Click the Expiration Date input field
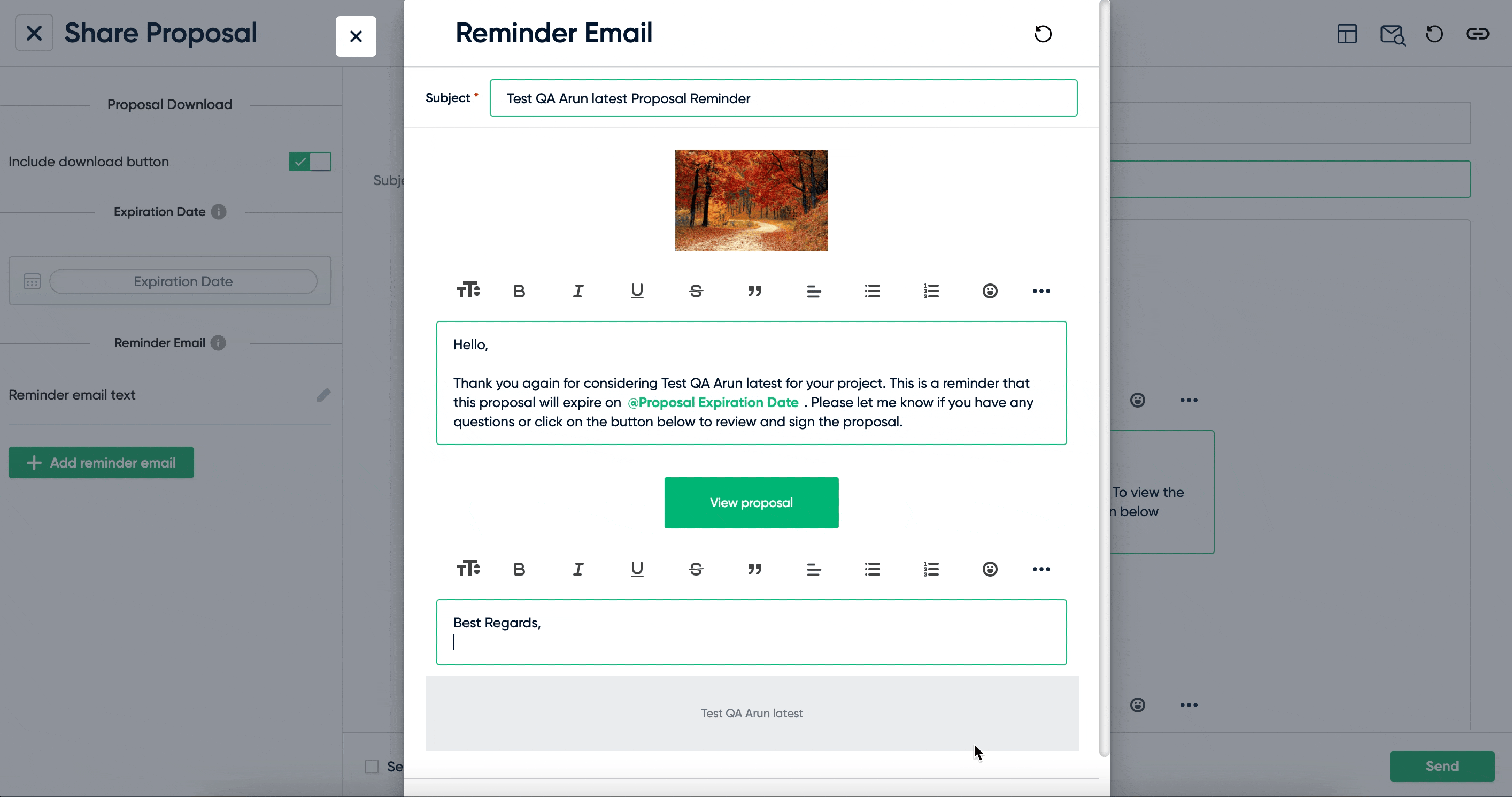The image size is (1512, 797). (x=183, y=281)
